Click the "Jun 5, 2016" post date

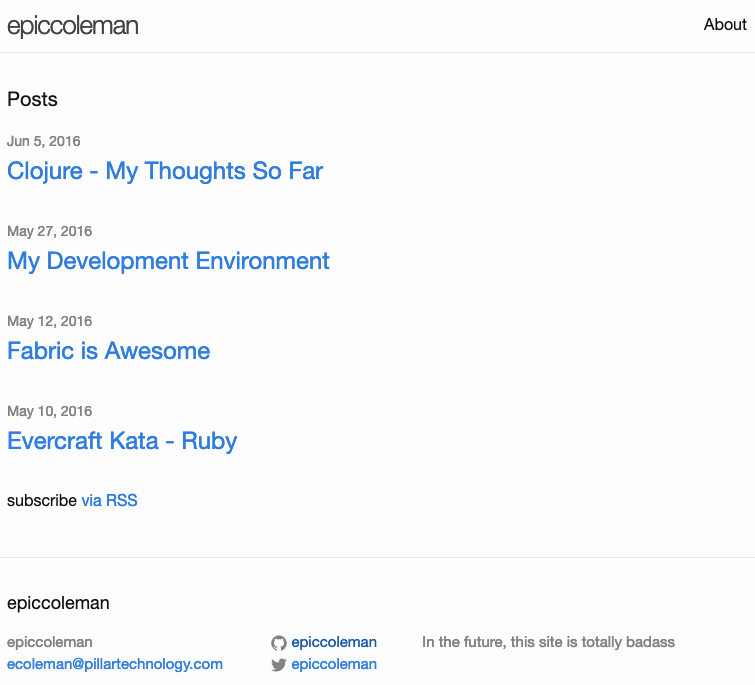coord(44,141)
